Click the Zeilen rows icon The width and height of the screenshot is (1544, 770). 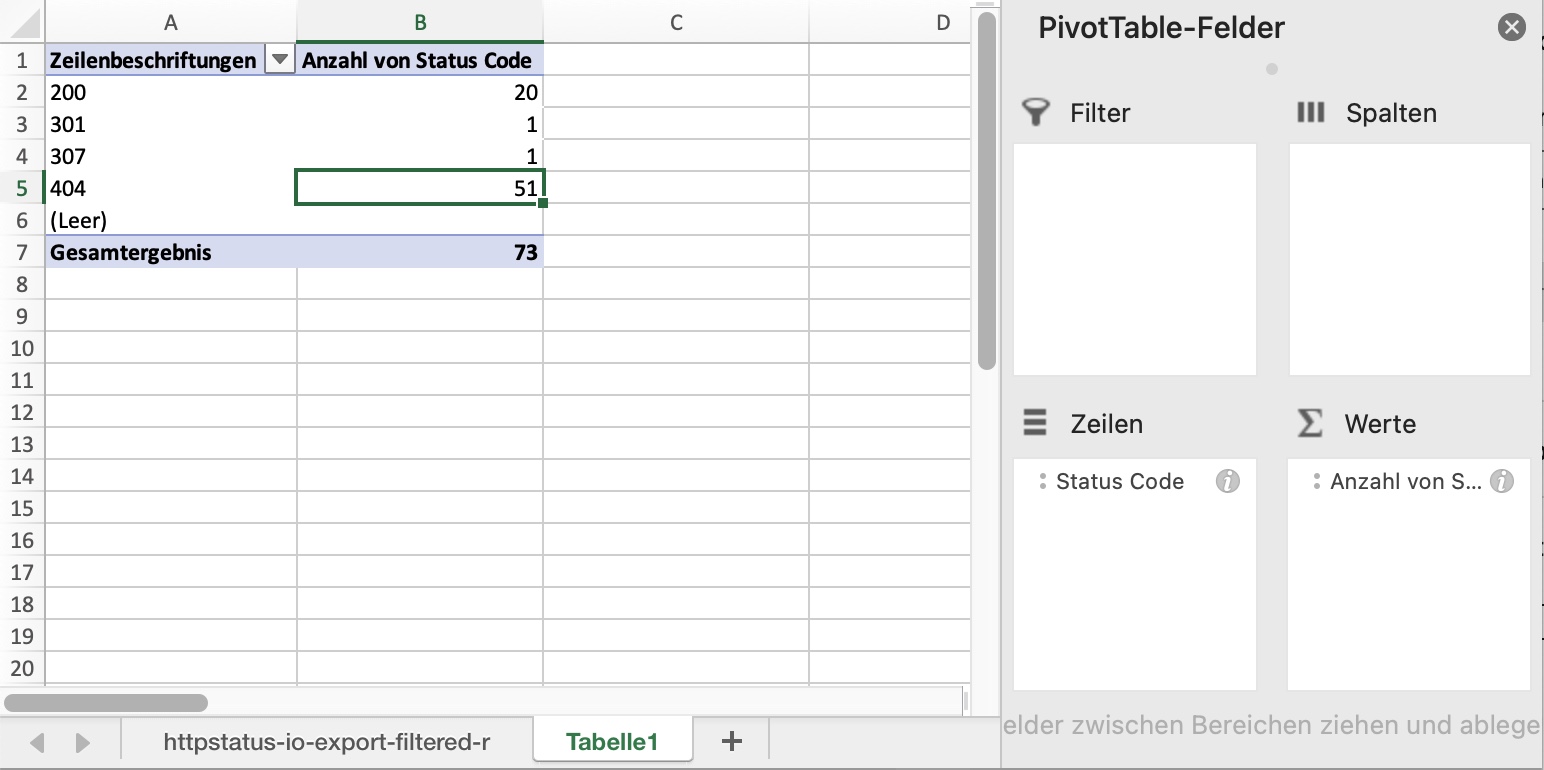coord(1035,423)
